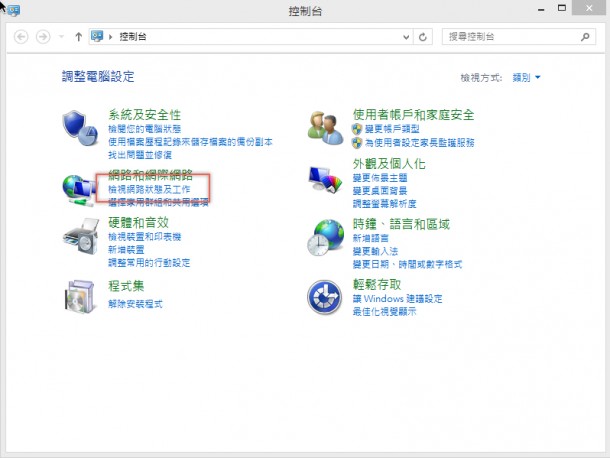This screenshot has width=610, height=458.
Task: Open 使用者帳戶和家庭安全 category heading
Action: point(414,115)
